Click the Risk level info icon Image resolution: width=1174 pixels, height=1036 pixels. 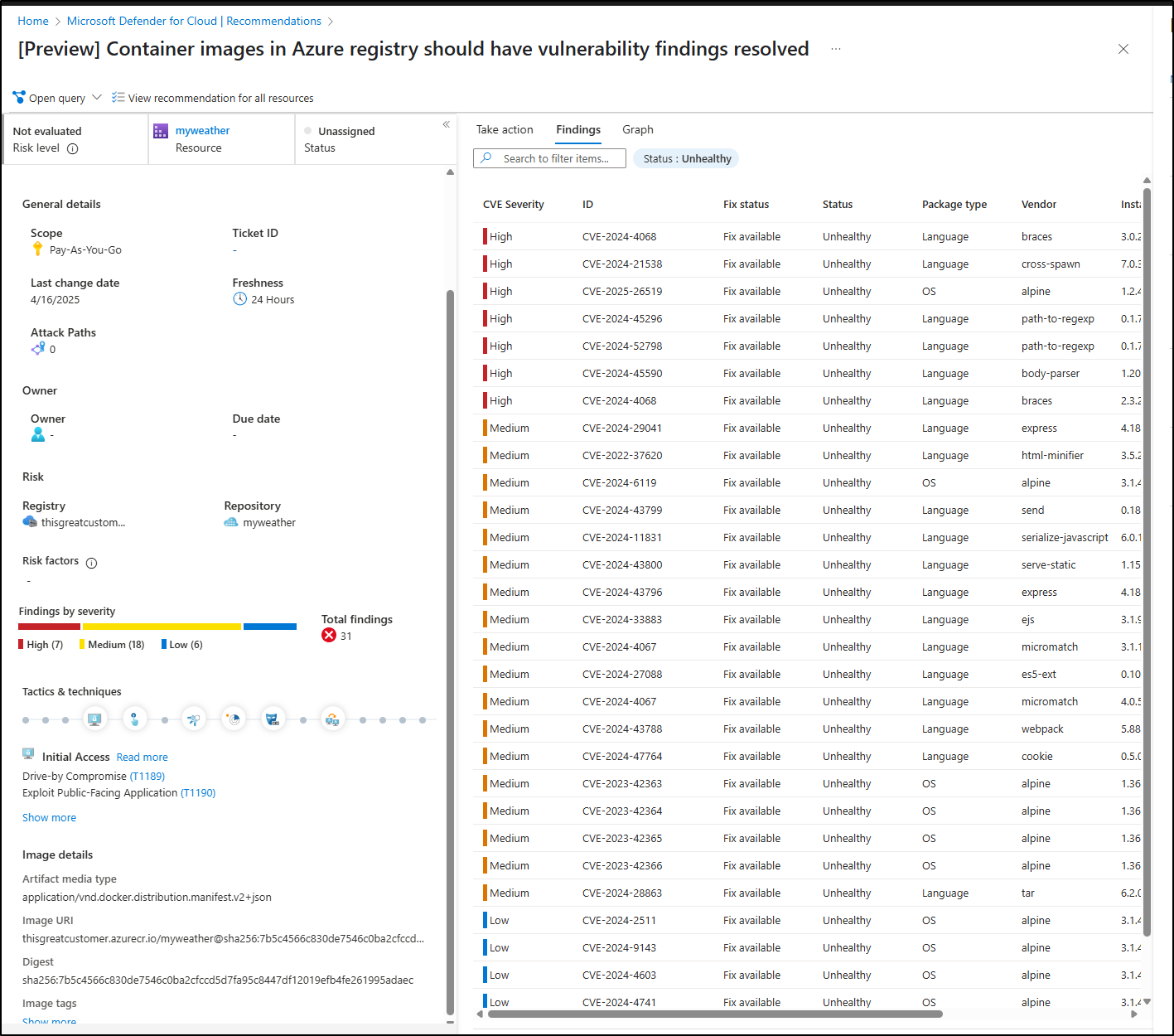72,149
